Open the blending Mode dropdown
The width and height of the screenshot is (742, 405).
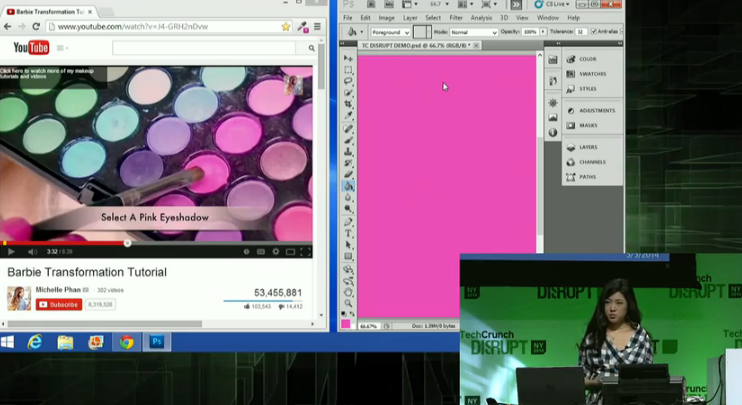click(x=473, y=32)
